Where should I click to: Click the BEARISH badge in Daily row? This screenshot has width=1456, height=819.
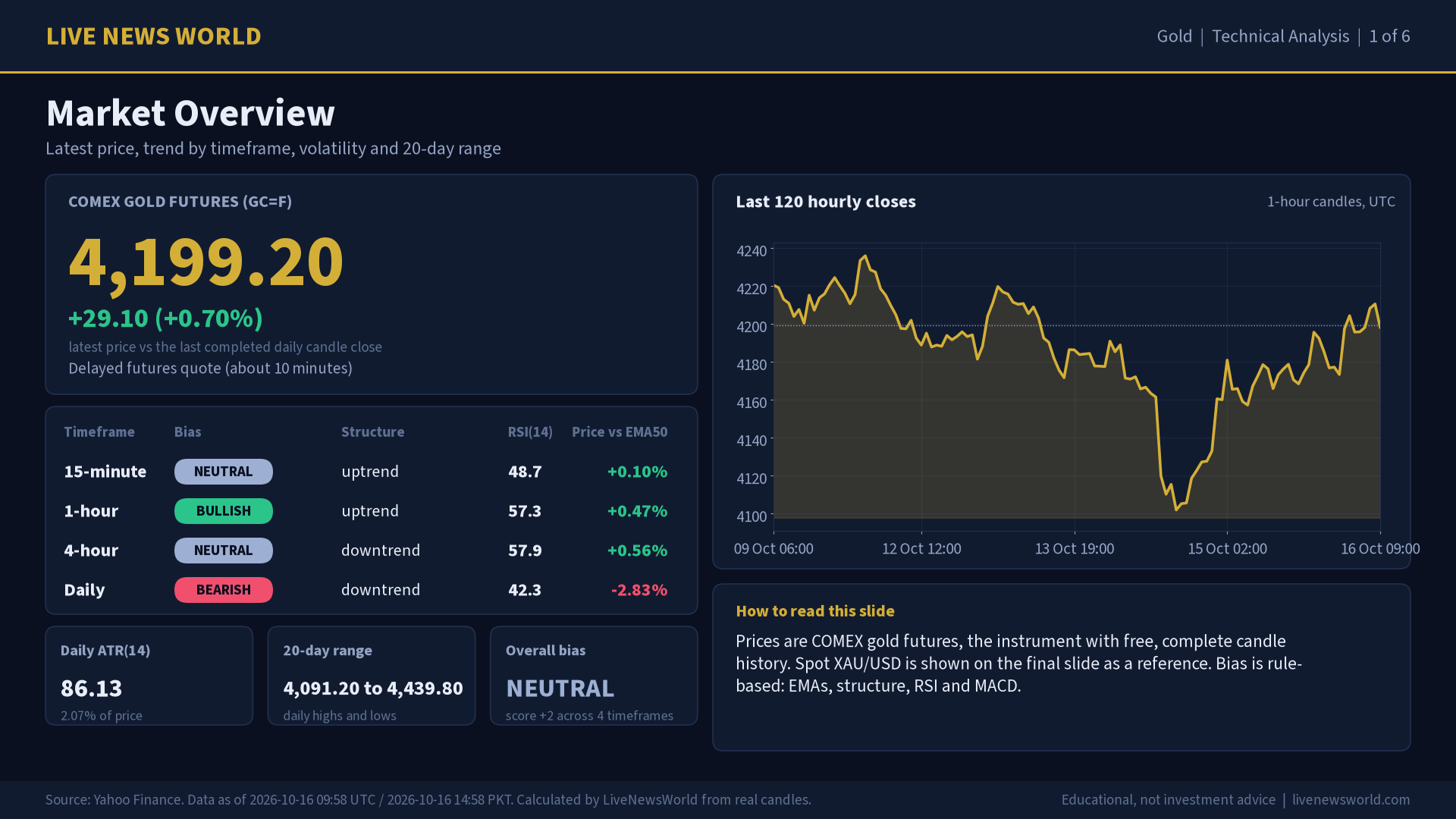223,590
